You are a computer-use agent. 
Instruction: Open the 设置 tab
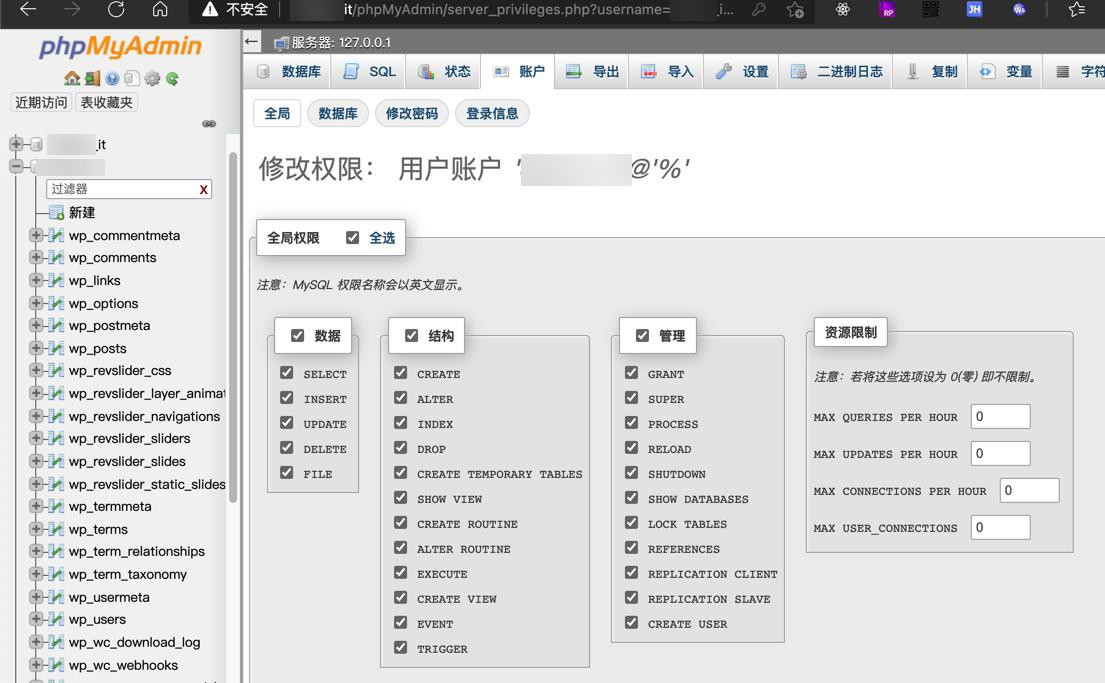pos(742,71)
